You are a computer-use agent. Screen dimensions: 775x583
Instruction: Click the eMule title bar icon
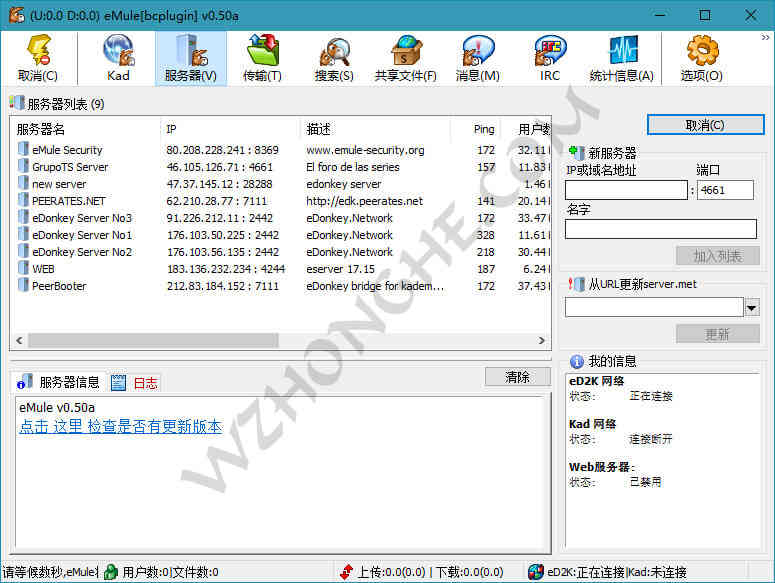tap(17, 15)
